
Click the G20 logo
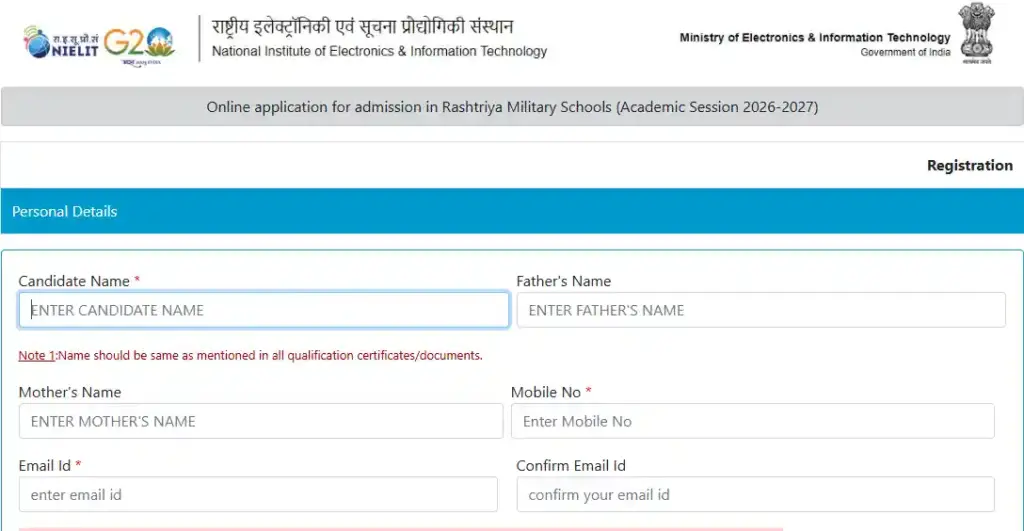[140, 42]
